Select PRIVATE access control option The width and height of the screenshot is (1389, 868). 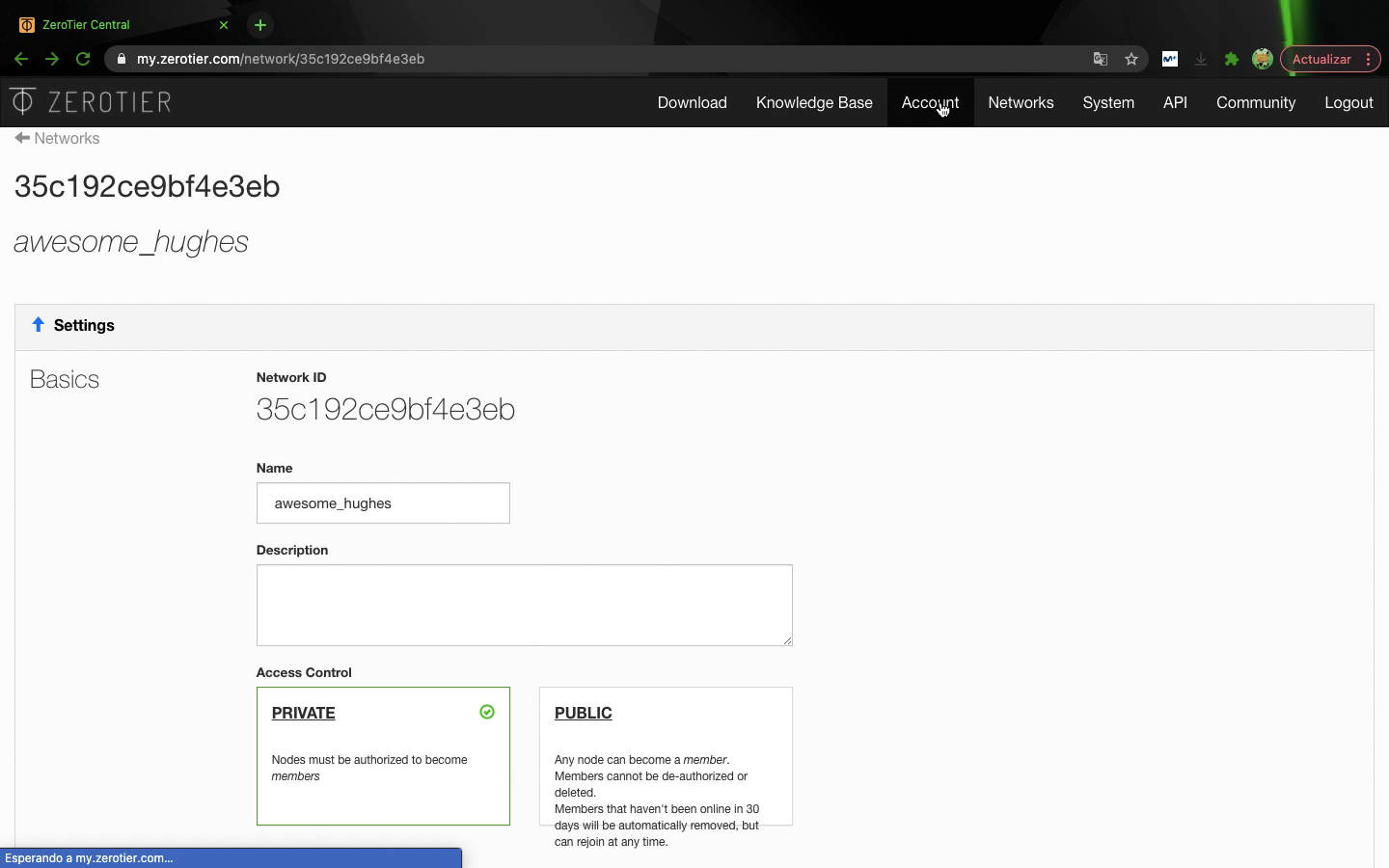click(383, 755)
